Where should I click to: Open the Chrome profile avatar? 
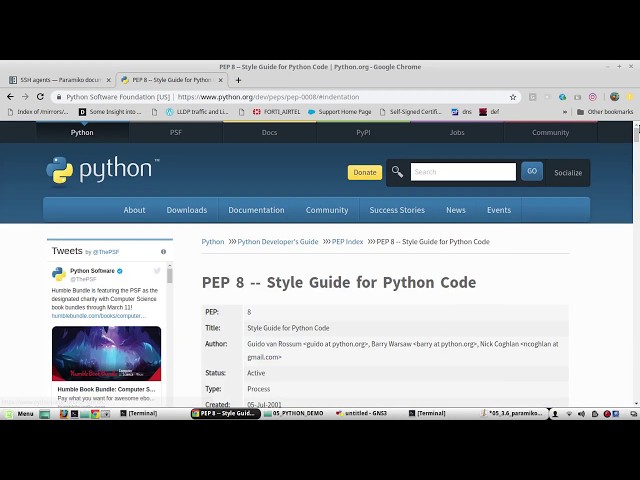coord(614,97)
